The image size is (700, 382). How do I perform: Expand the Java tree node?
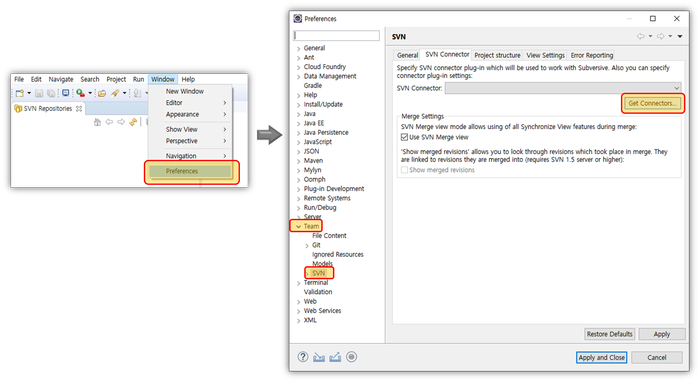tap(298, 114)
